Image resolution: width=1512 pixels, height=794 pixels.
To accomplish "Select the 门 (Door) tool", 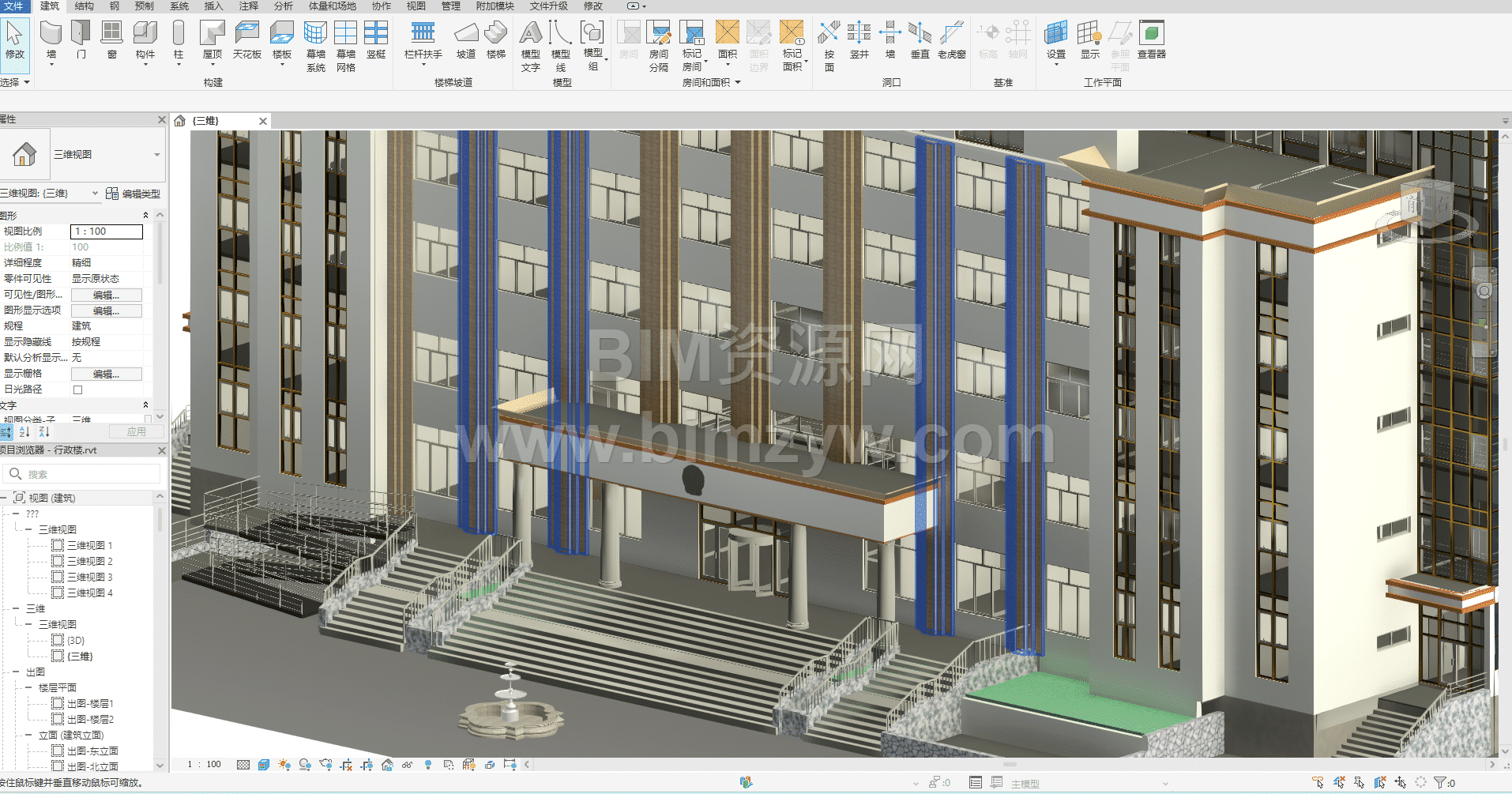I will [81, 40].
